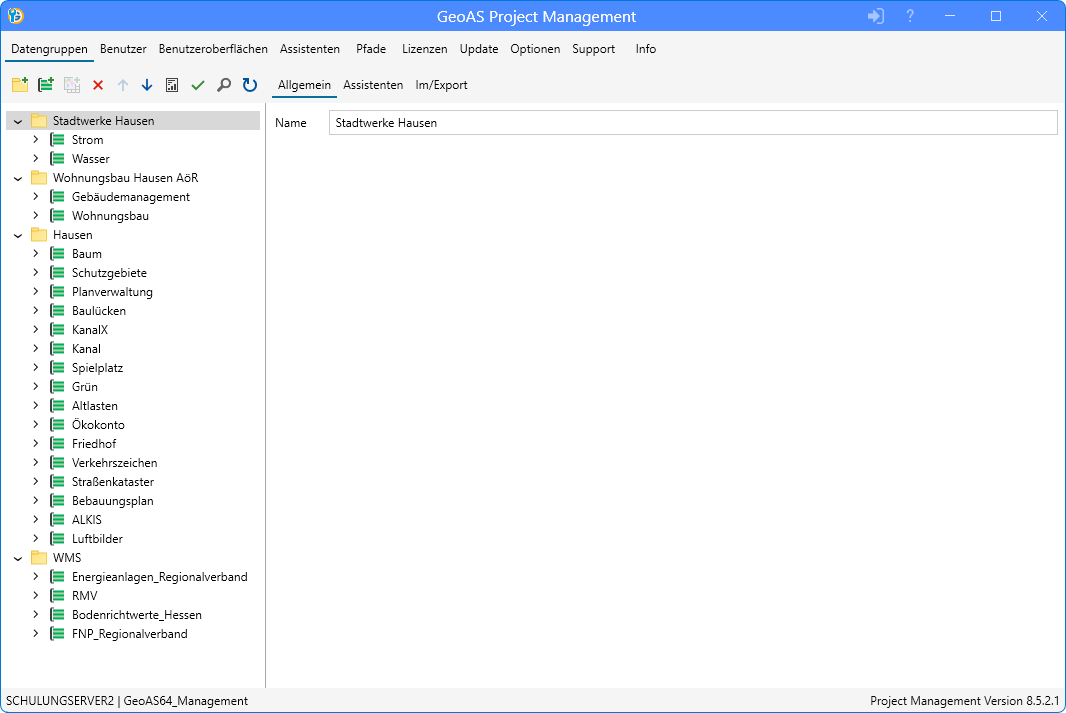Screen dimensions: 1066x713
Task: Expand the ALKIS tree node
Action: point(36,520)
